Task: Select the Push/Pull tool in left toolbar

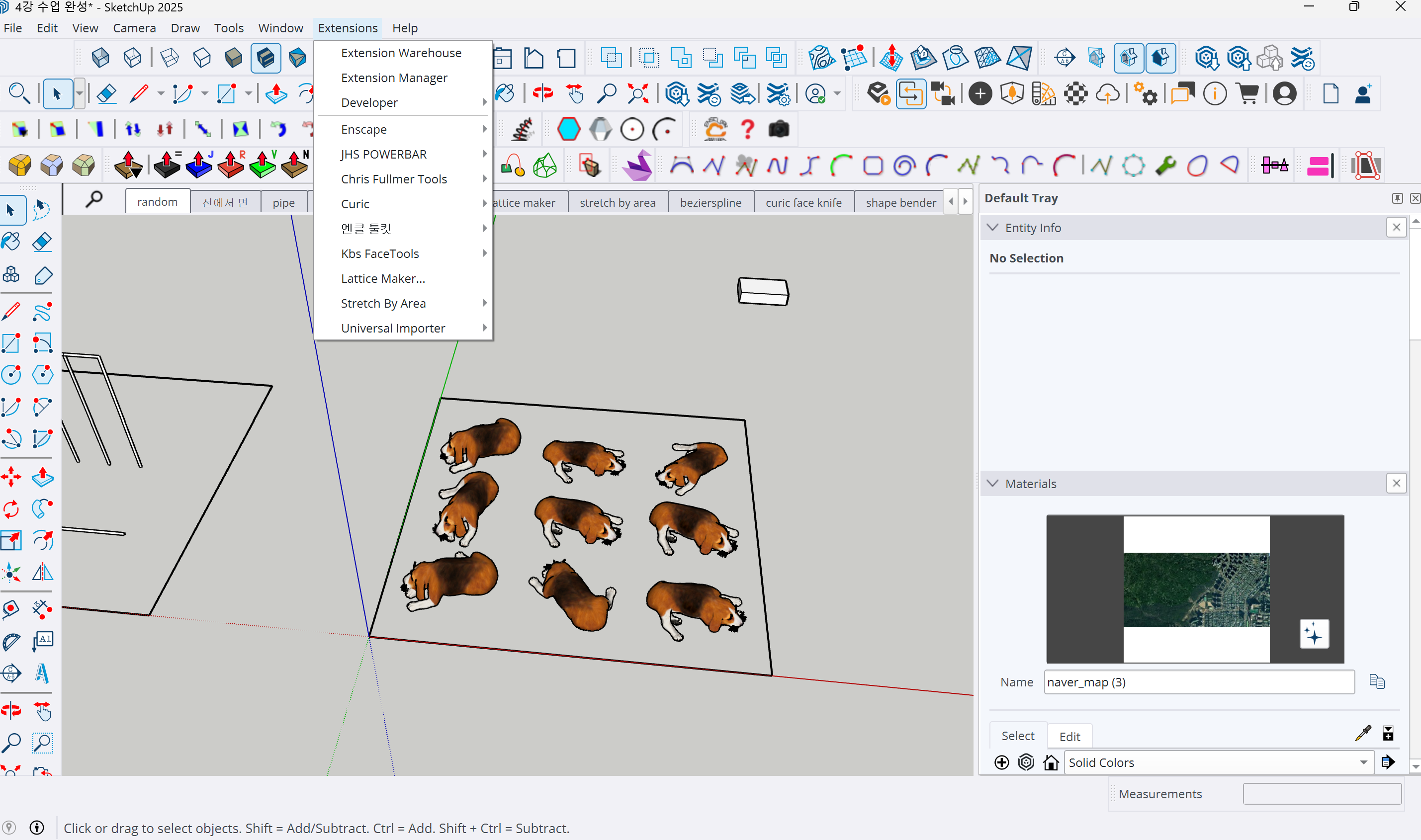Action: click(42, 478)
